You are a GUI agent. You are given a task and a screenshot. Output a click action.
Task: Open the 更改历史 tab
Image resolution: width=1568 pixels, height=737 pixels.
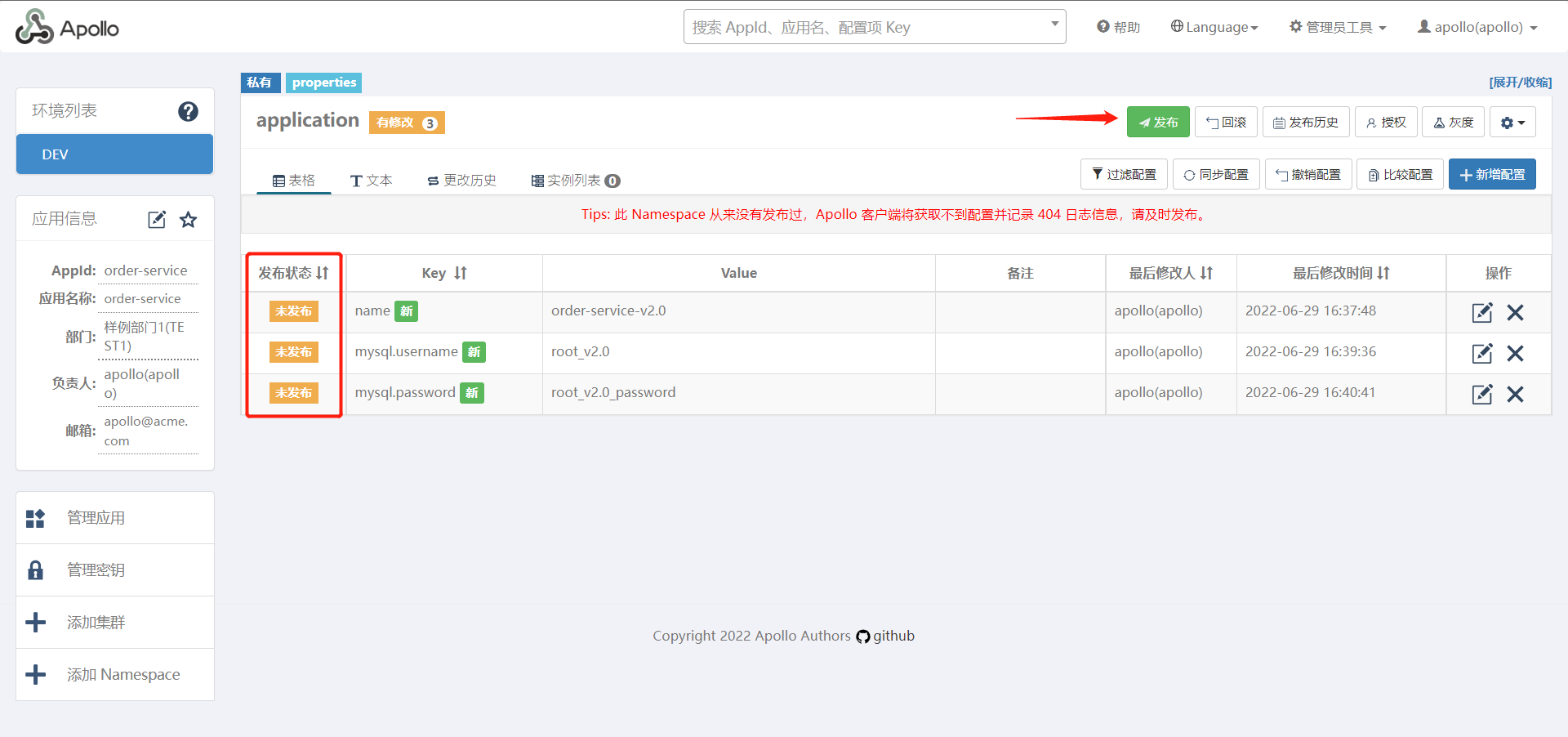[462, 181]
